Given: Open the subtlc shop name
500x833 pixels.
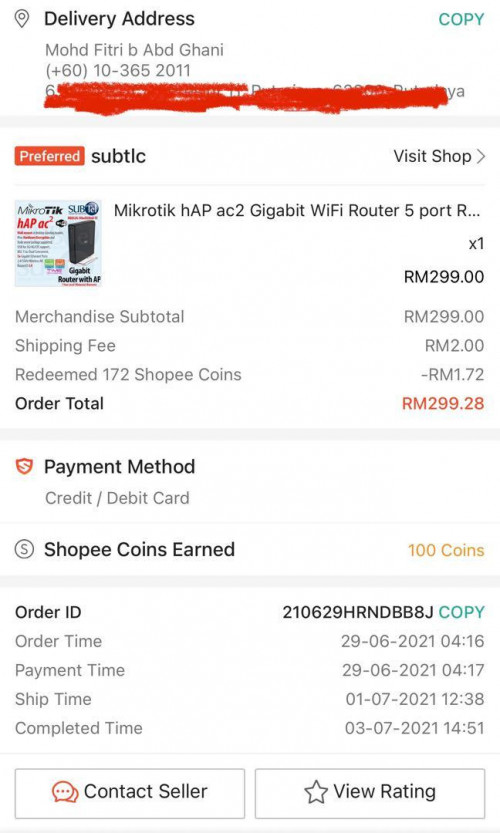Looking at the screenshot, I should (118, 156).
